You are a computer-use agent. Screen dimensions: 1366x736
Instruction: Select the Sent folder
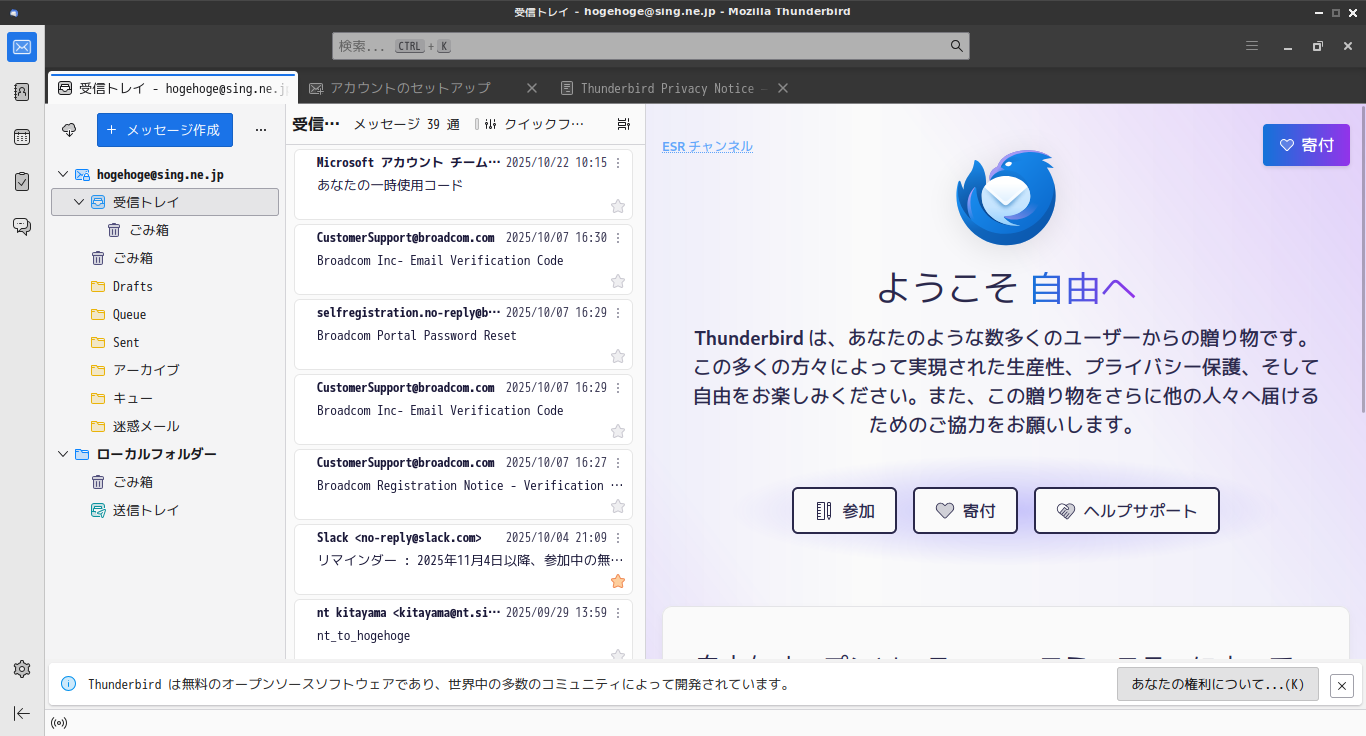click(x=165, y=342)
